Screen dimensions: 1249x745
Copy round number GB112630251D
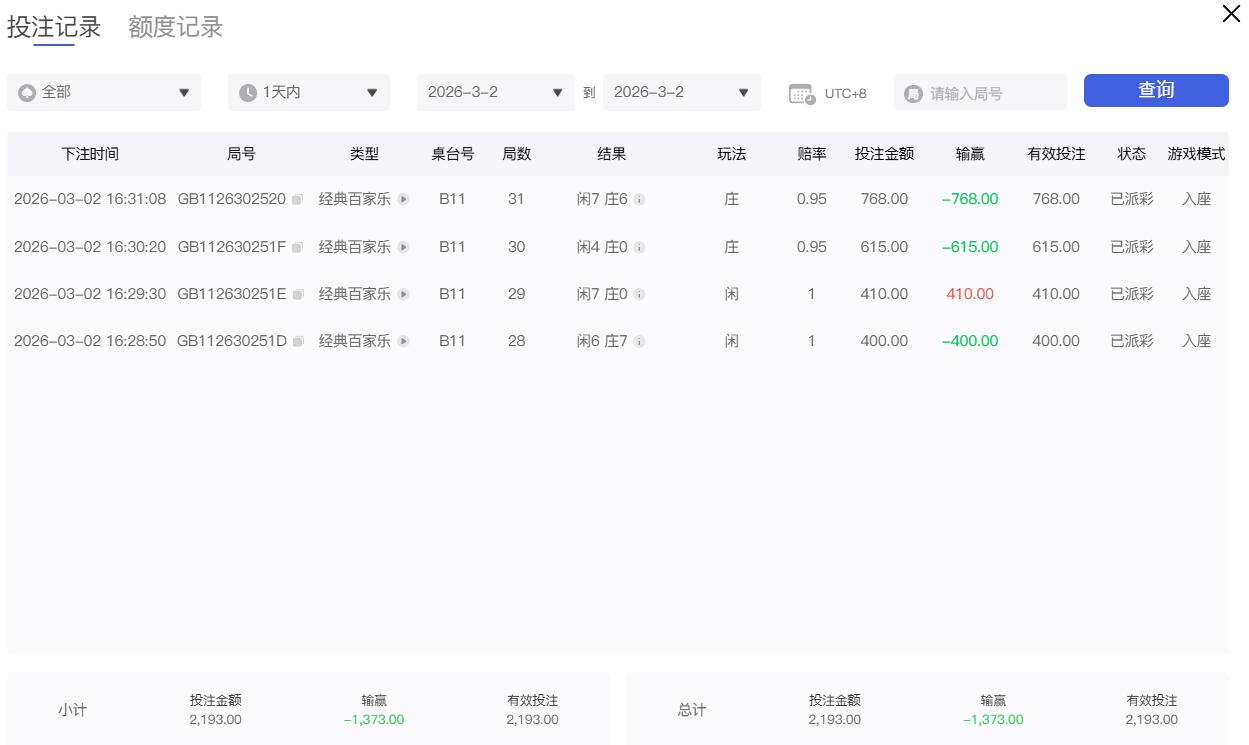point(297,342)
